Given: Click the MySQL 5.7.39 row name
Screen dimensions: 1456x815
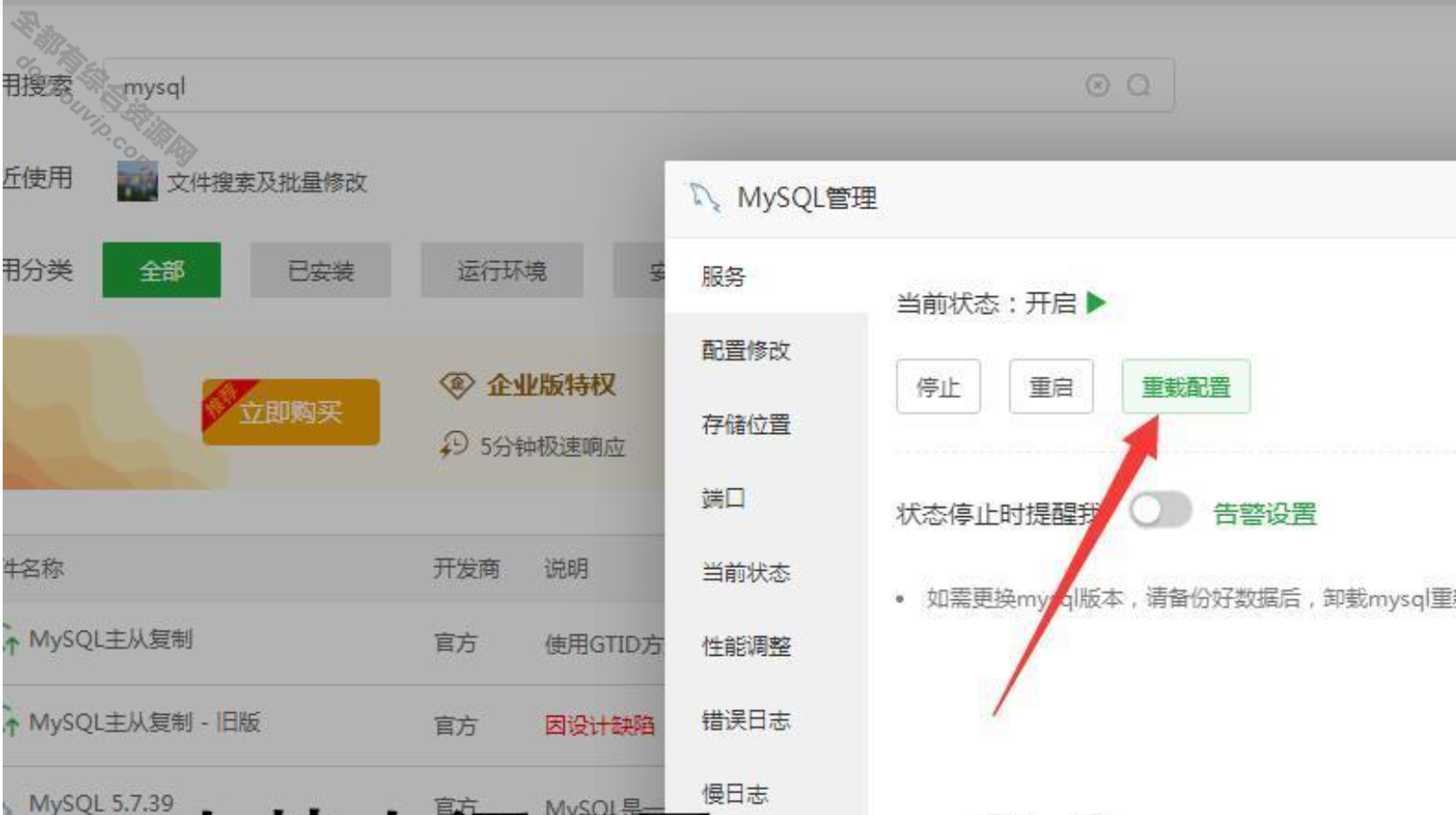Looking at the screenshot, I should [x=101, y=802].
